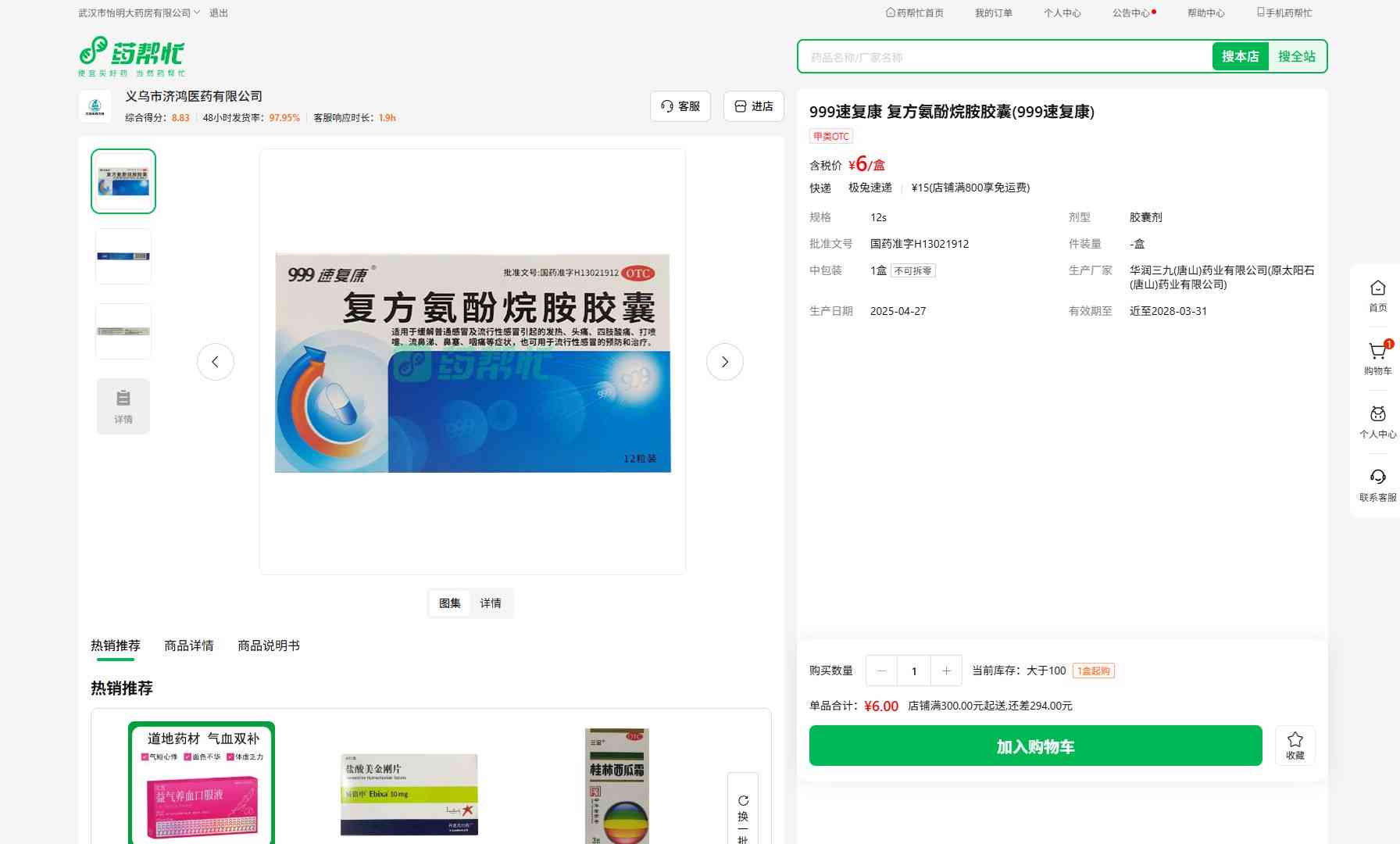Switch to the 商品说明书 tab
Viewport: 1400px width, 844px height.
(268, 646)
